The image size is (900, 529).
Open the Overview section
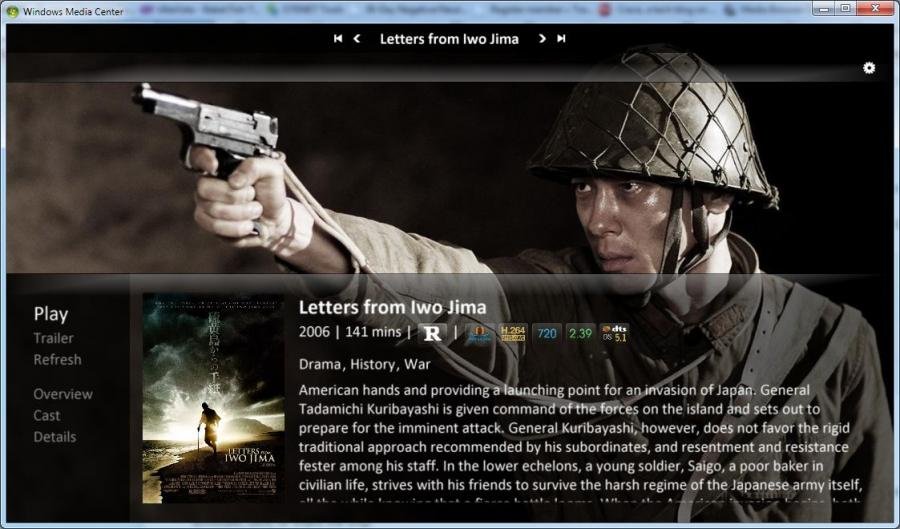[x=63, y=394]
